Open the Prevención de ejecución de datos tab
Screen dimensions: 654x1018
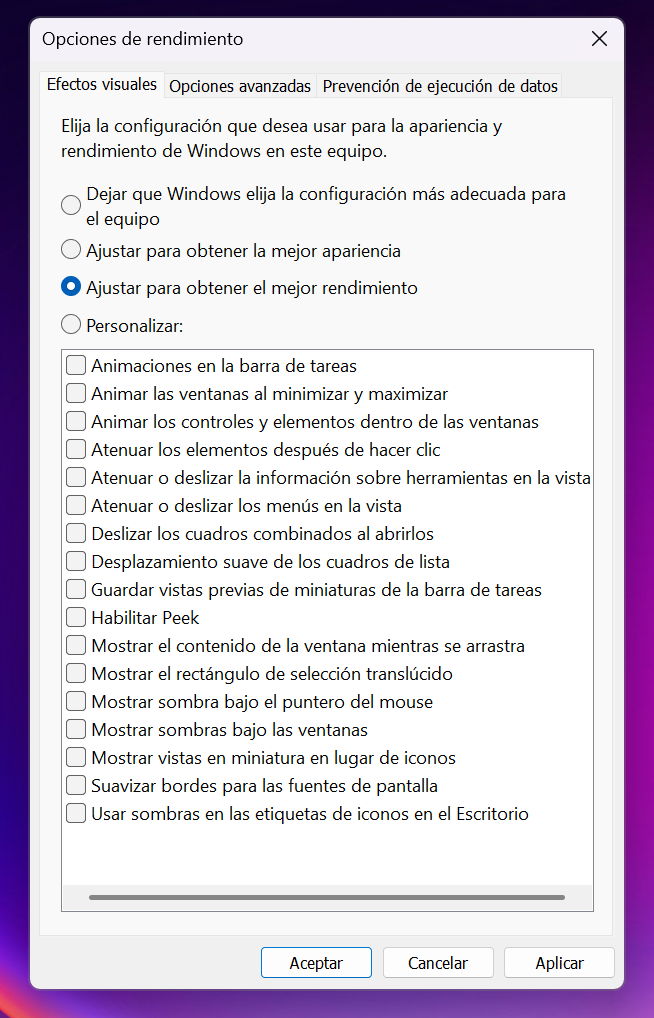(x=440, y=86)
